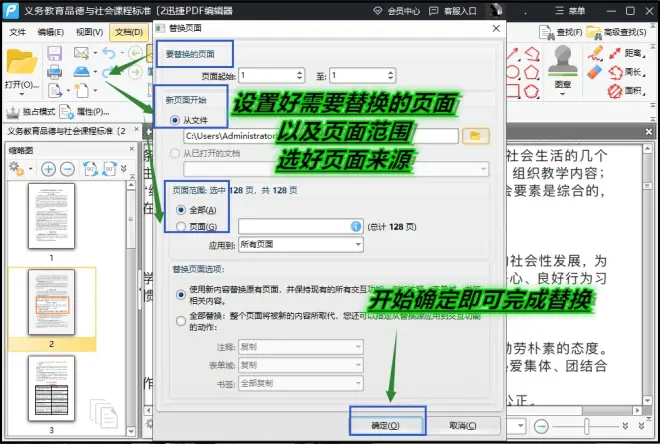The width and height of the screenshot is (660, 444).
Task: Expand the Open (打开) dropdown arrow
Action: click(x=22, y=94)
